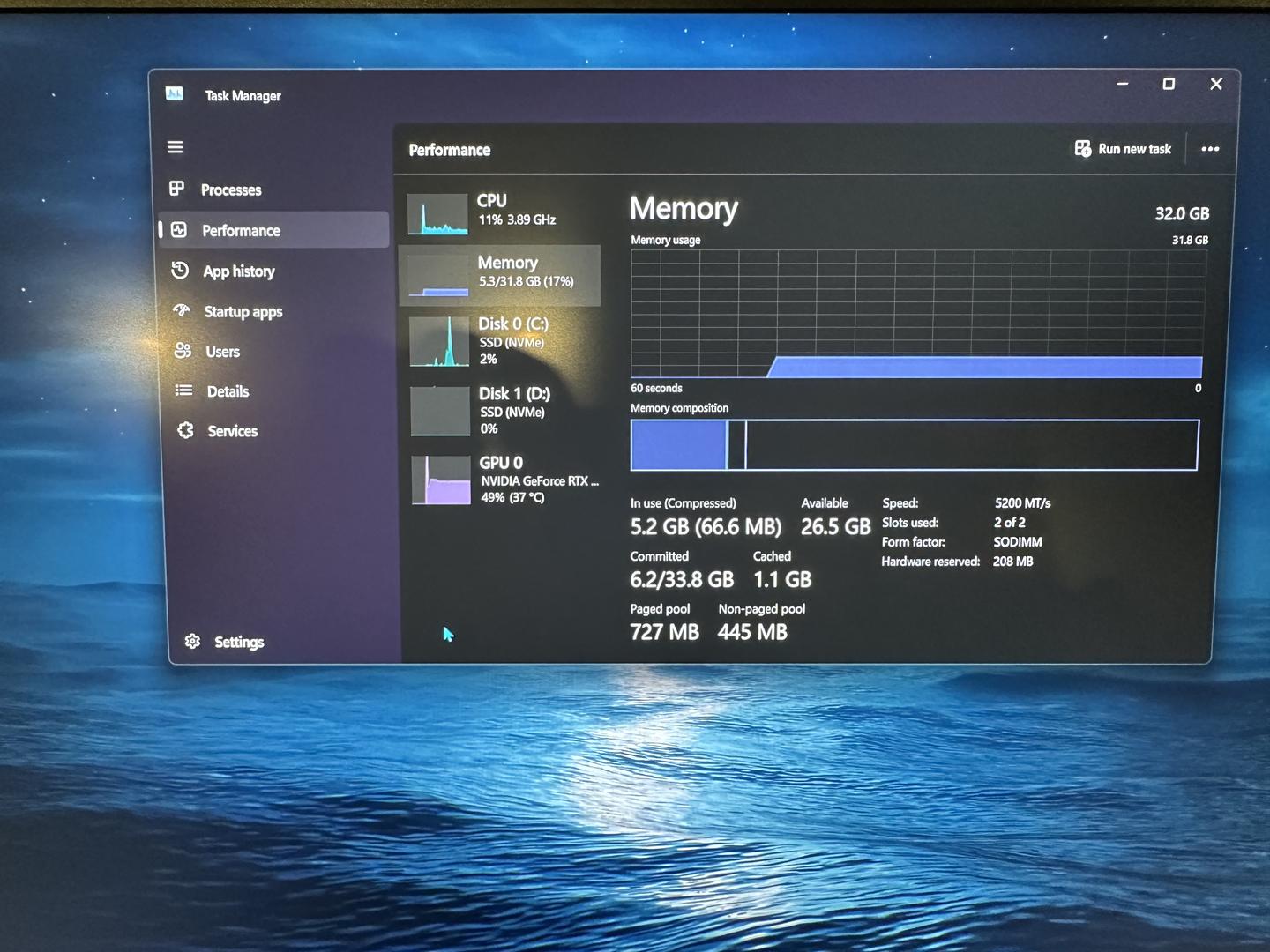Viewport: 1270px width, 952px height.
Task: Click the Memory usage graph
Action: pyautogui.click(x=917, y=314)
